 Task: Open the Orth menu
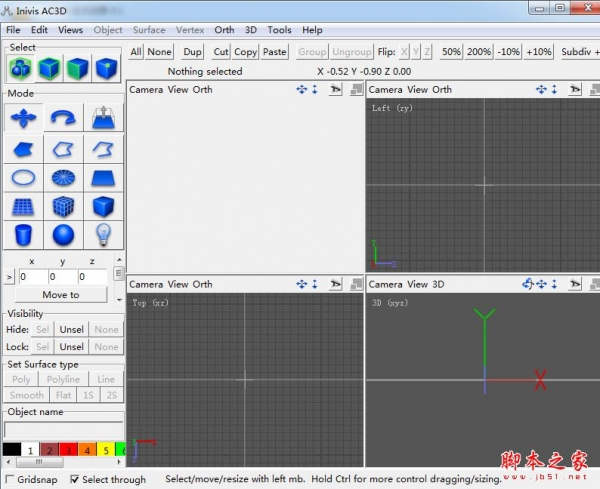[224, 30]
